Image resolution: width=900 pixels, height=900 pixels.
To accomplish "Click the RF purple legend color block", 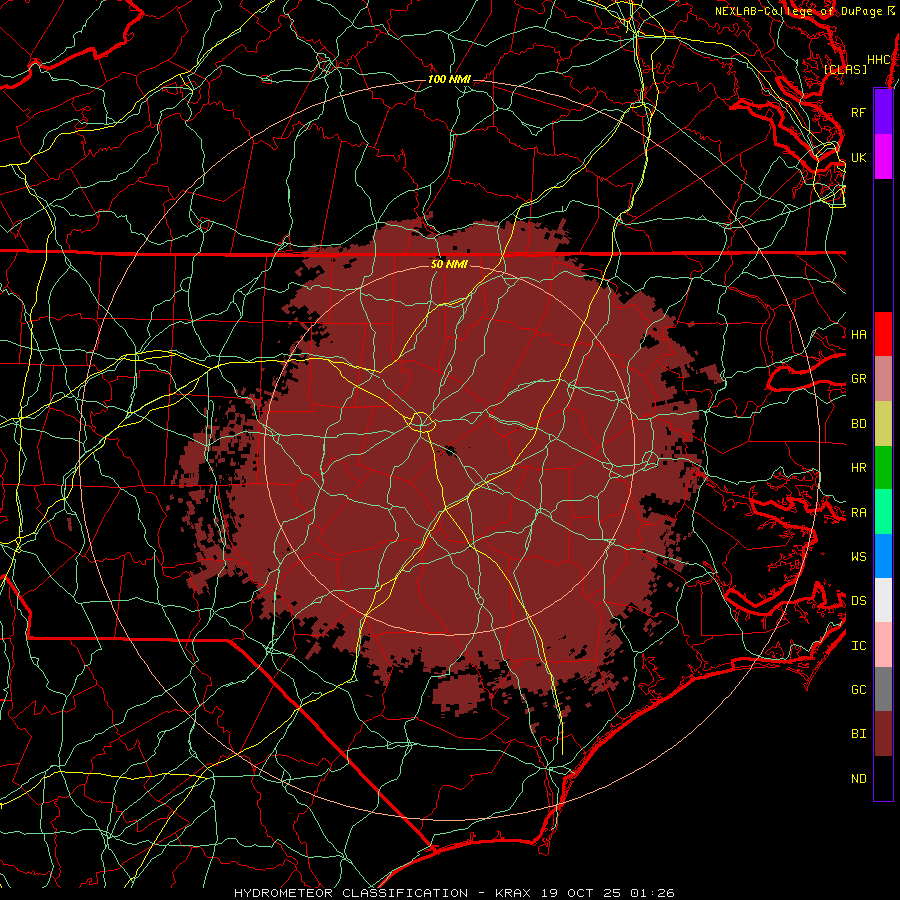I will click(883, 112).
